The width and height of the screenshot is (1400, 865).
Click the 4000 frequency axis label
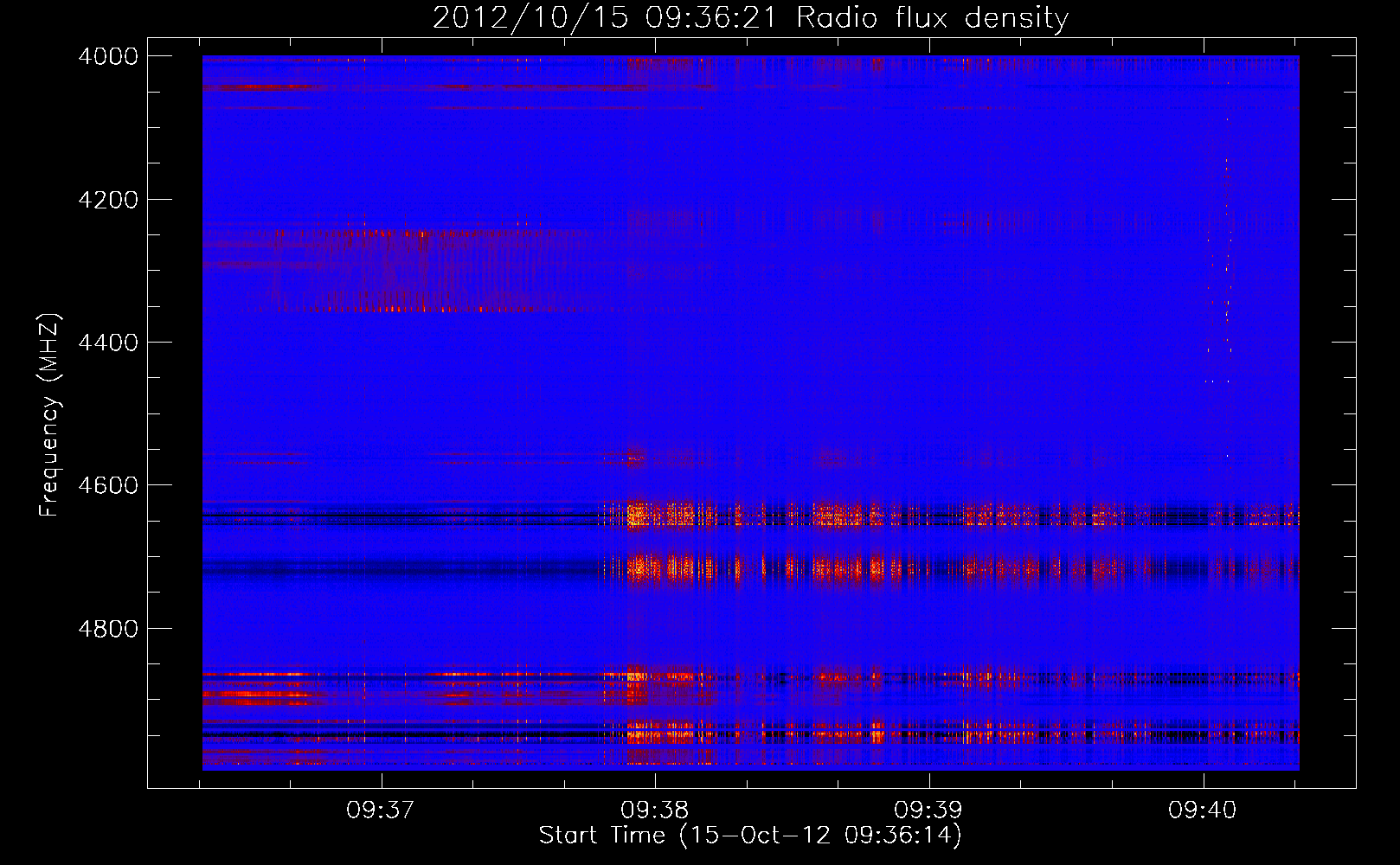108,56
